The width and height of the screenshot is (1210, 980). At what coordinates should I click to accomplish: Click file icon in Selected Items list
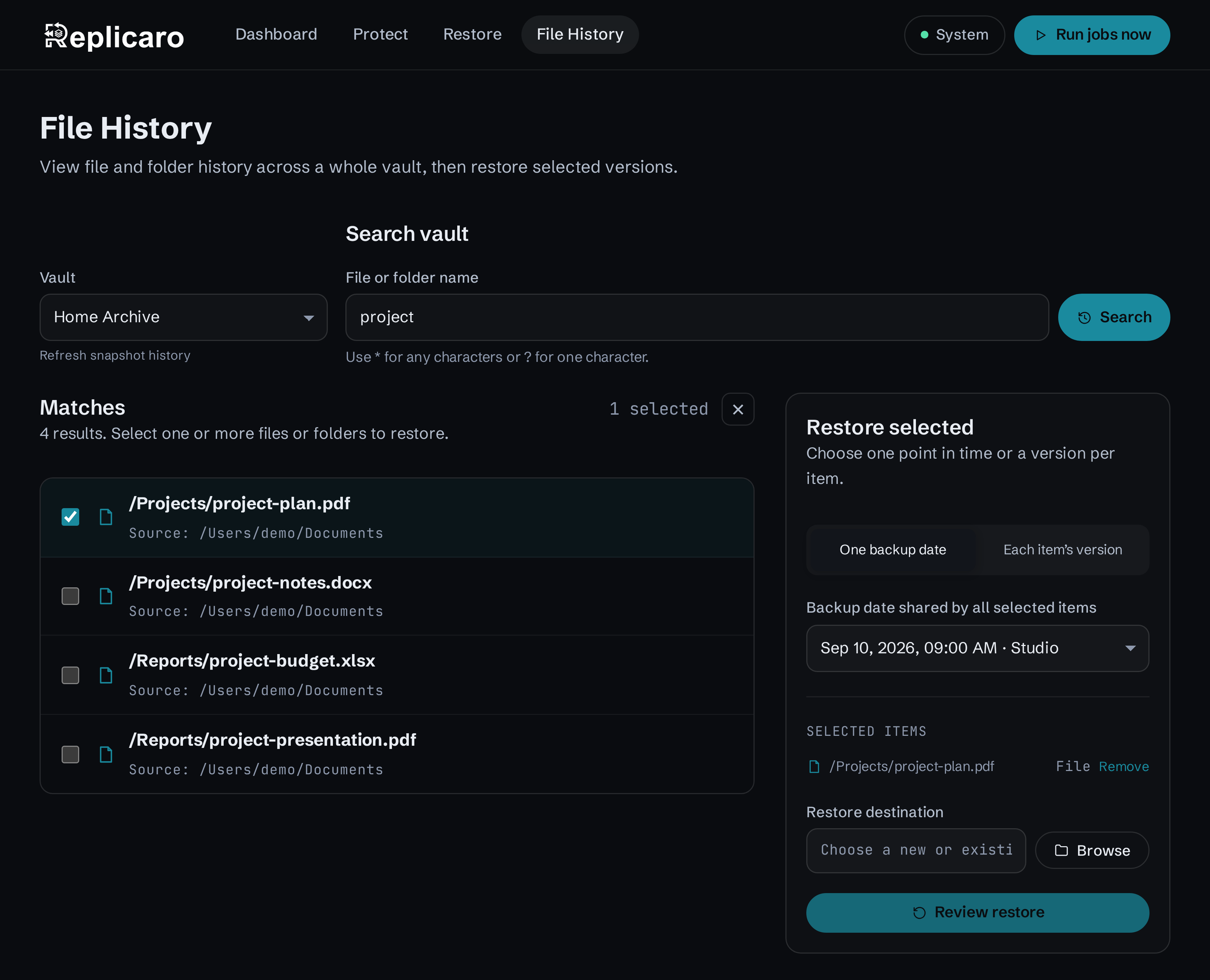click(x=814, y=767)
